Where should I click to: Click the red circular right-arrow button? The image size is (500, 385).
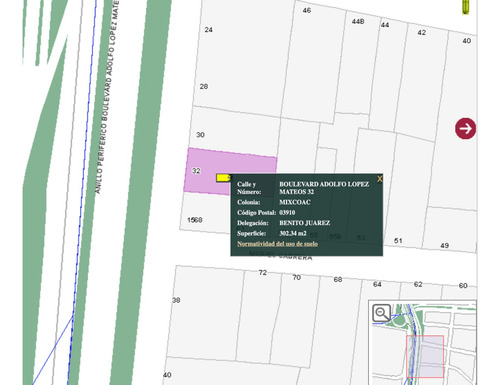click(x=465, y=128)
